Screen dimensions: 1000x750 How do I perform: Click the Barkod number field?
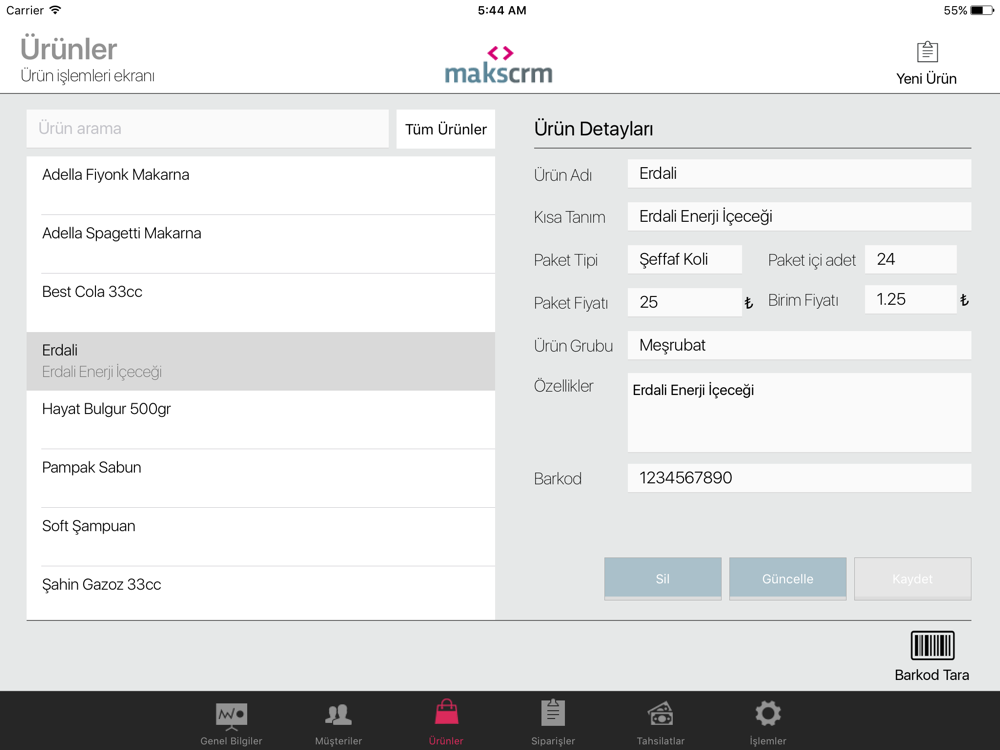point(799,478)
